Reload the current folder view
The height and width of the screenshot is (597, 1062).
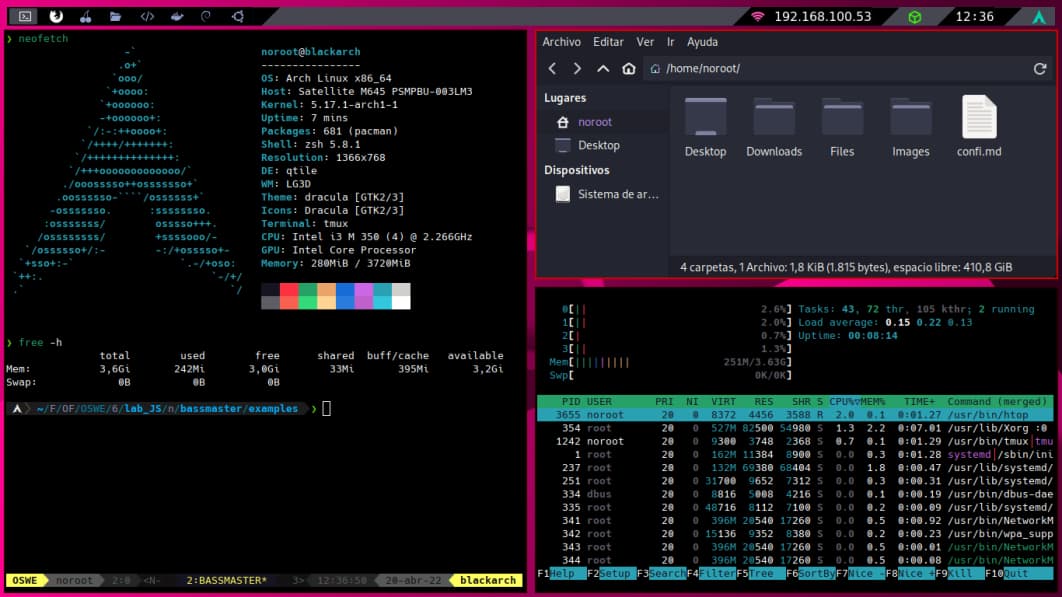[x=1039, y=69]
